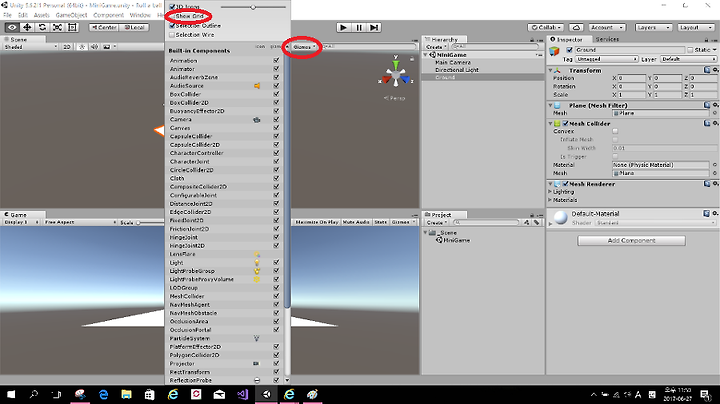Toggle Mesh Collider Convex checkbox
Viewport: 720px width, 404px height.
point(615,131)
